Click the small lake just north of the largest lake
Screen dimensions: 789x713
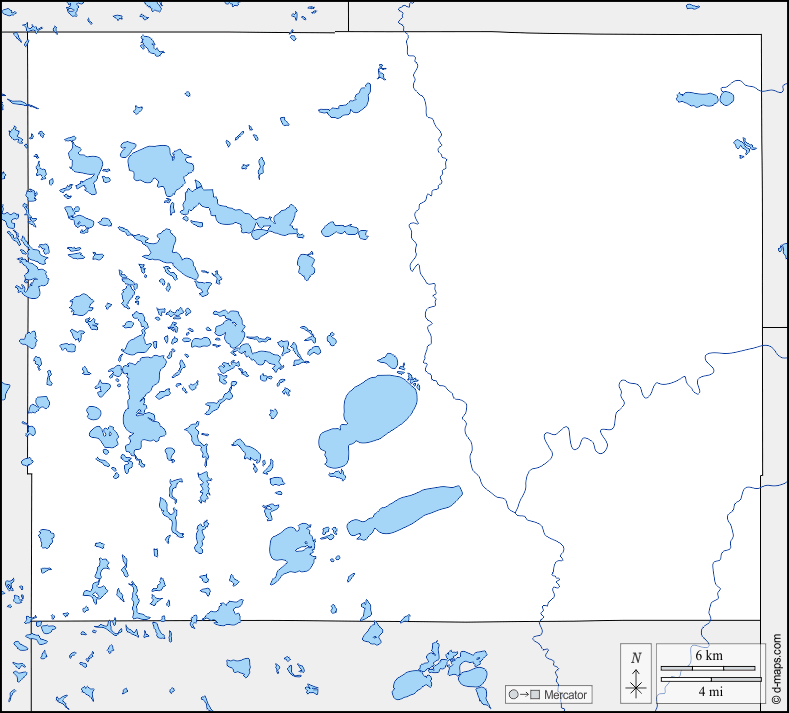click(x=388, y=361)
